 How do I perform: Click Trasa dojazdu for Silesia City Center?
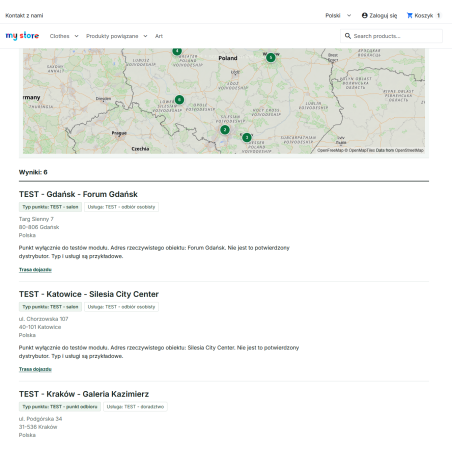35,369
